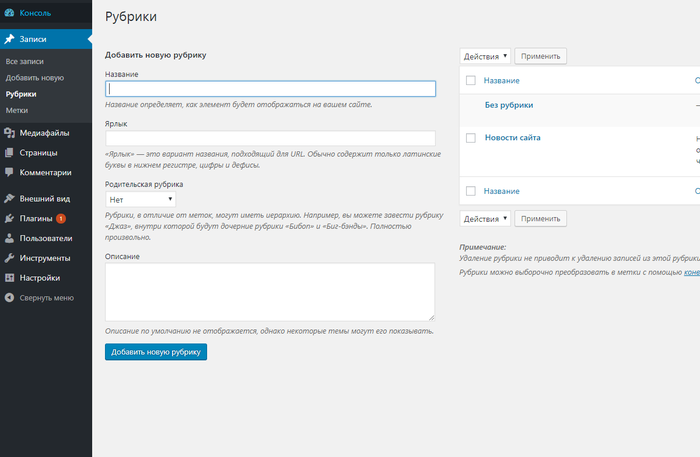
Task: Click the Комментарии speech bubble icon
Action: pos(9,172)
